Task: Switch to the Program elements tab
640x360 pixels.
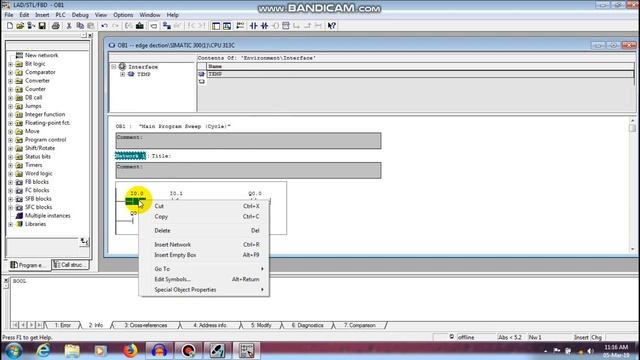Action: tap(29, 265)
